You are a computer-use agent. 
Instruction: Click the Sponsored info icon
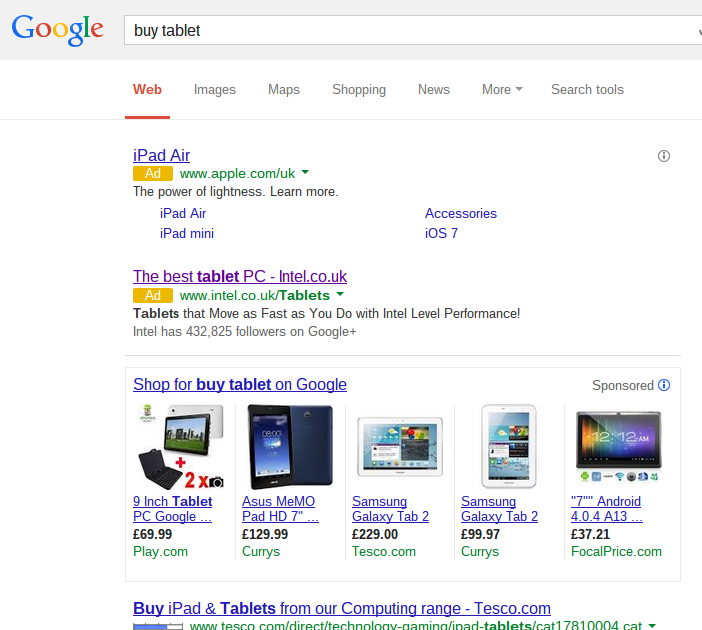664,385
